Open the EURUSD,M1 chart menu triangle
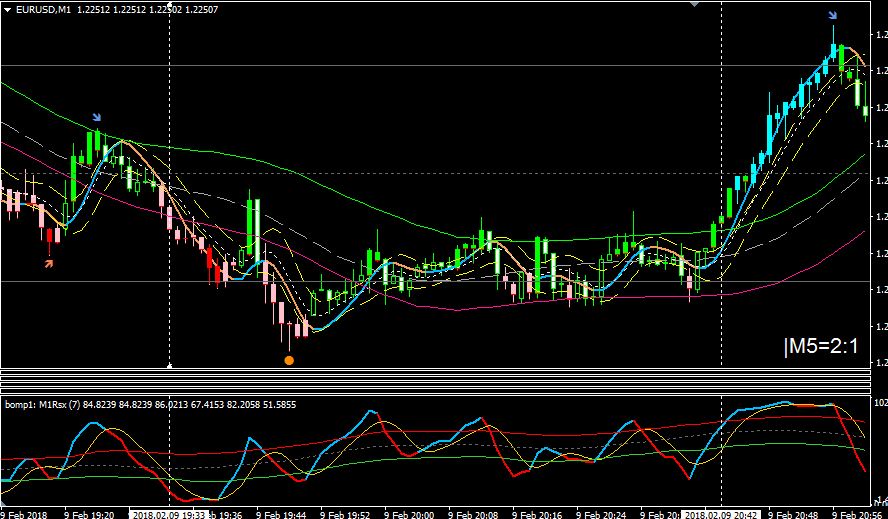 (x=7, y=10)
